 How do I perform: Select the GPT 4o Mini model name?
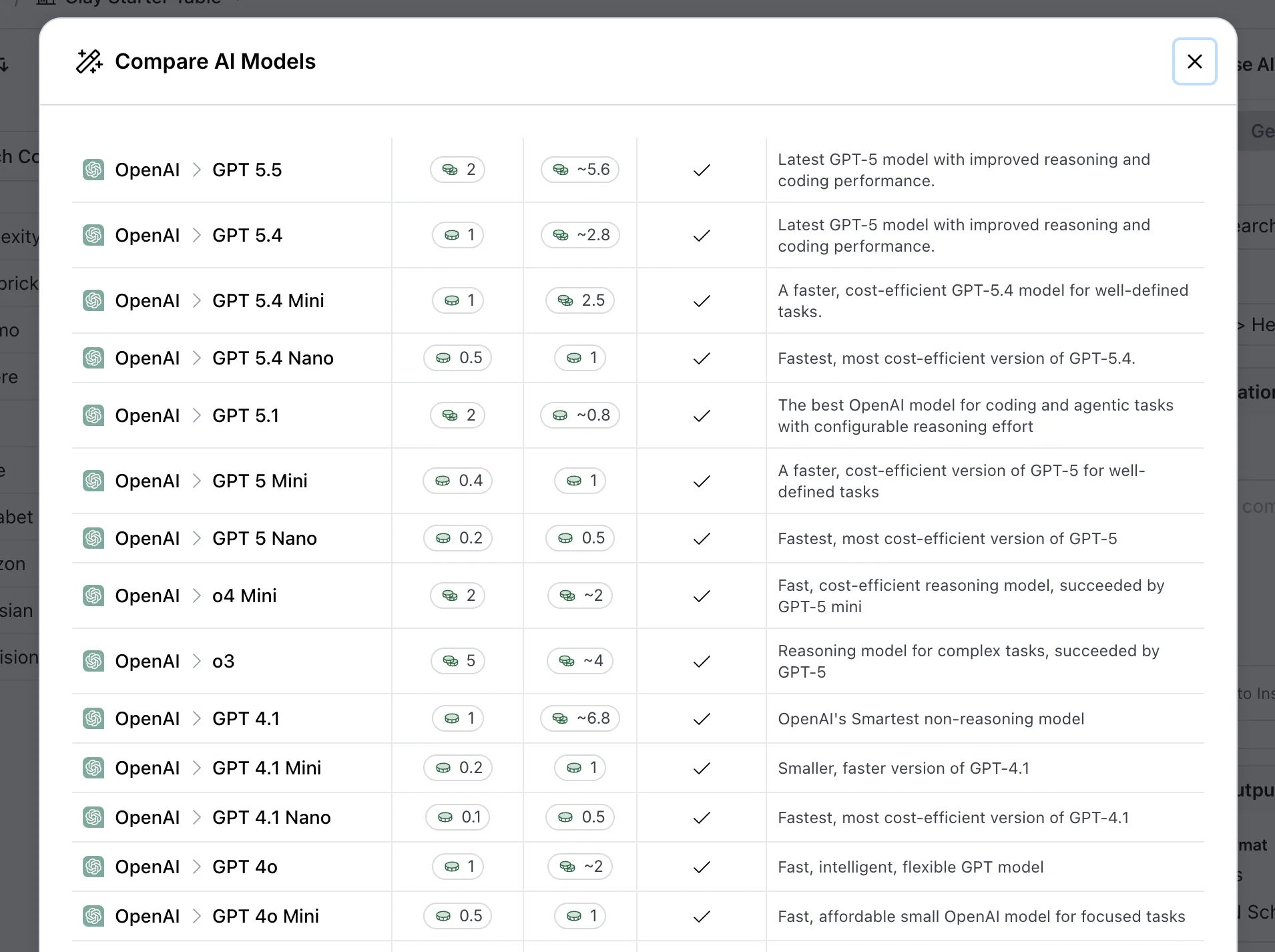point(266,916)
